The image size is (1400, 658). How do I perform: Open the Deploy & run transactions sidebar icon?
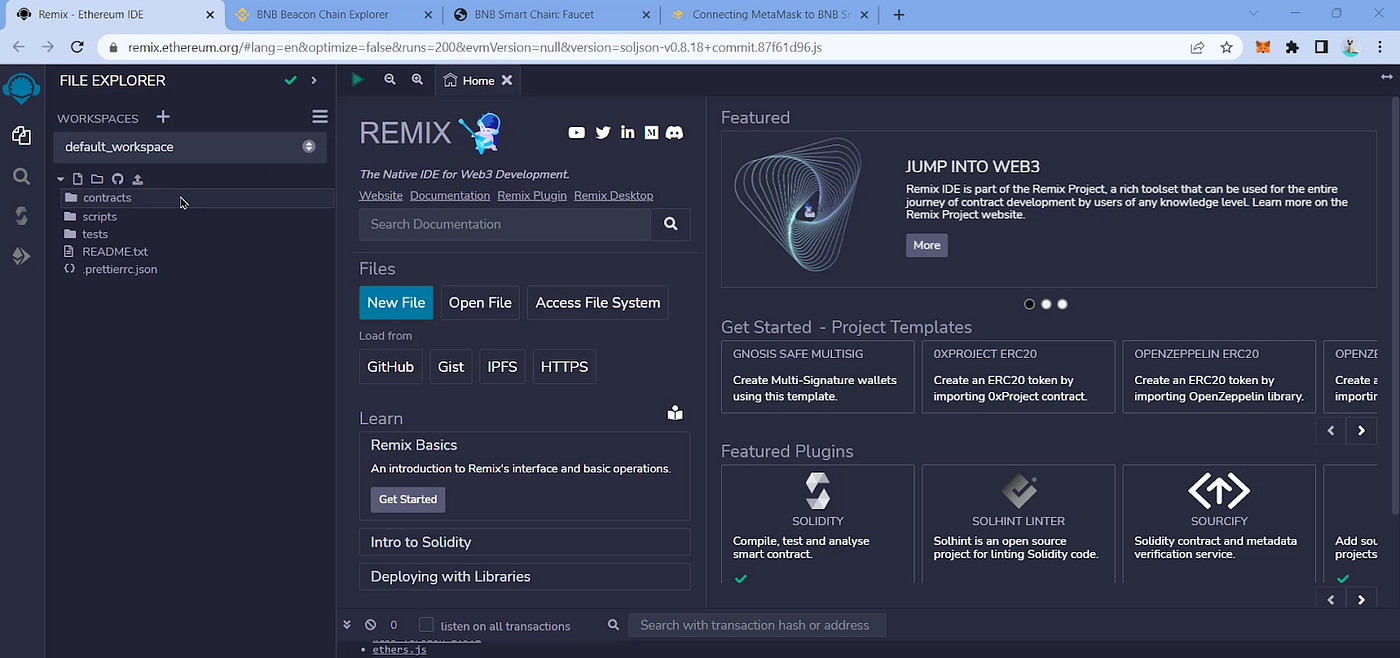[x=21, y=257]
